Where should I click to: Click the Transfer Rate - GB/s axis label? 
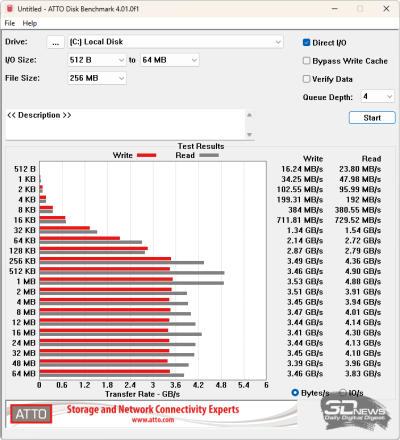pos(143,394)
